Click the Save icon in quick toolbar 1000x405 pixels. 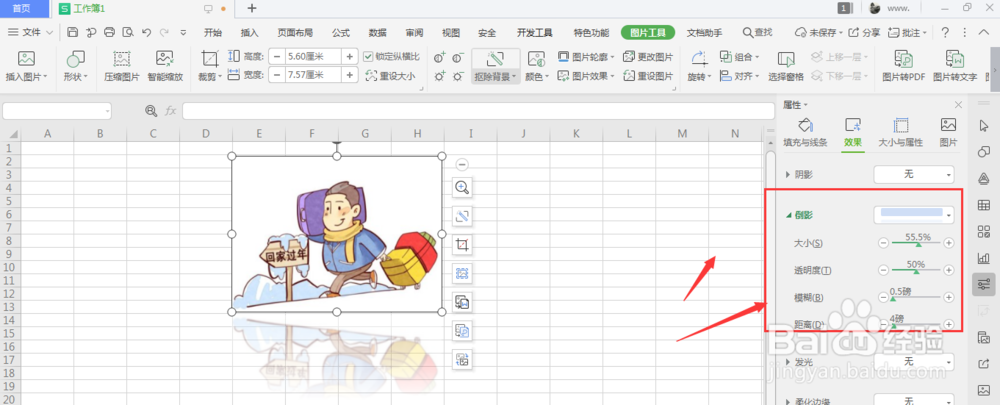point(73,33)
